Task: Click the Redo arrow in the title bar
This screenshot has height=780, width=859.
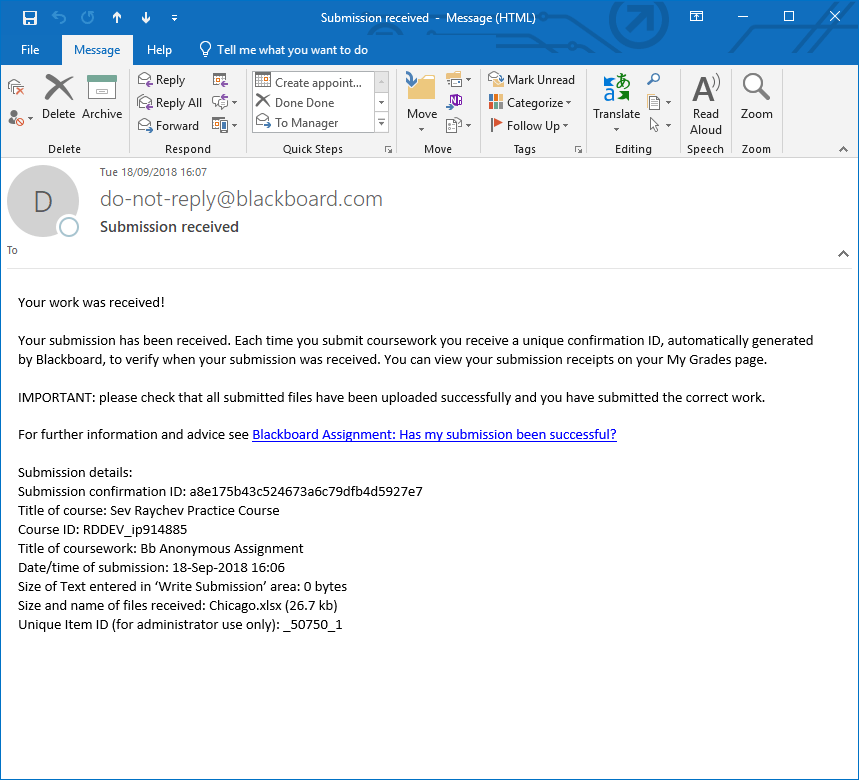Action: click(x=88, y=18)
